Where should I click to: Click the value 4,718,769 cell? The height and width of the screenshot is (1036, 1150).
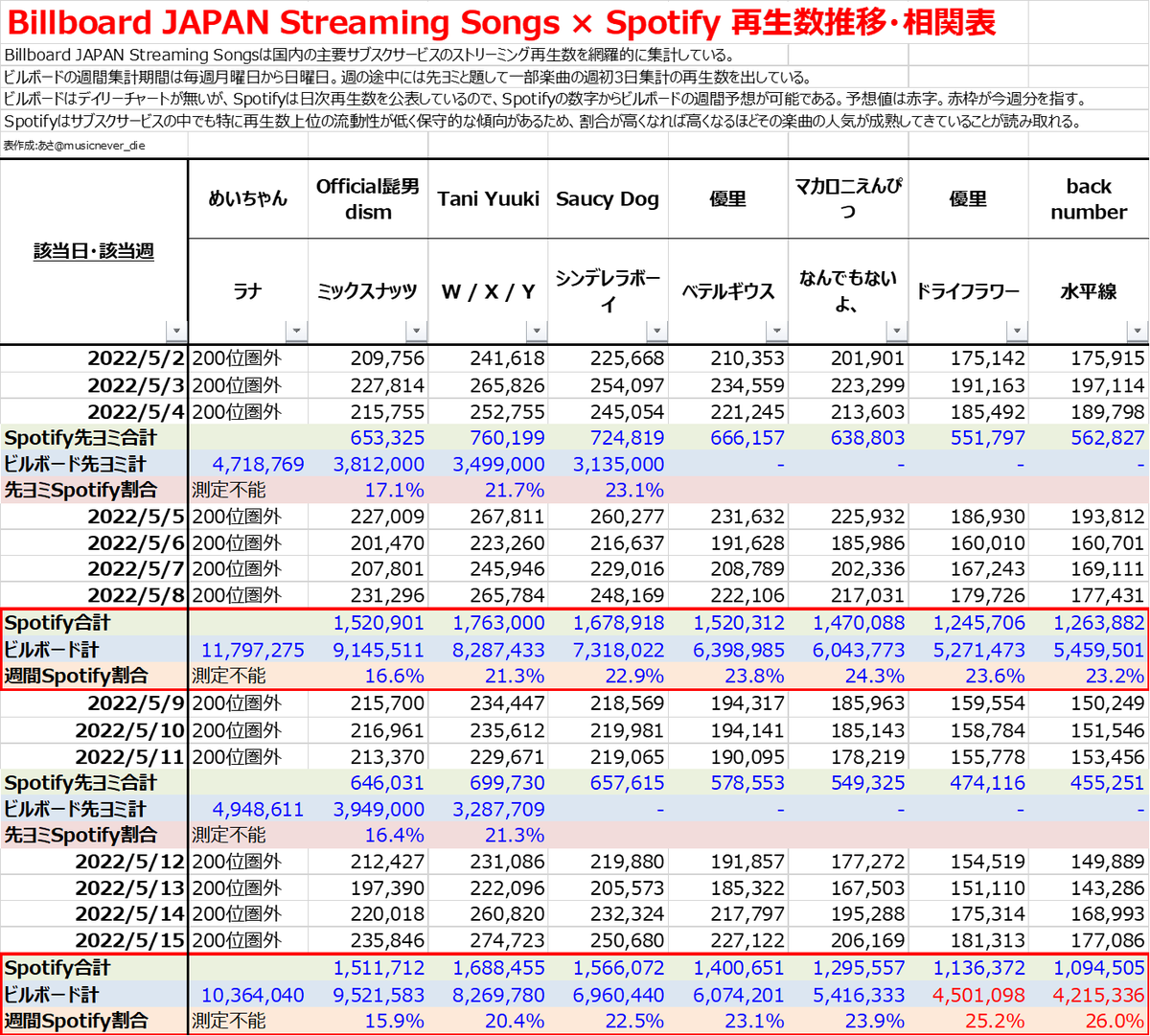click(x=248, y=464)
